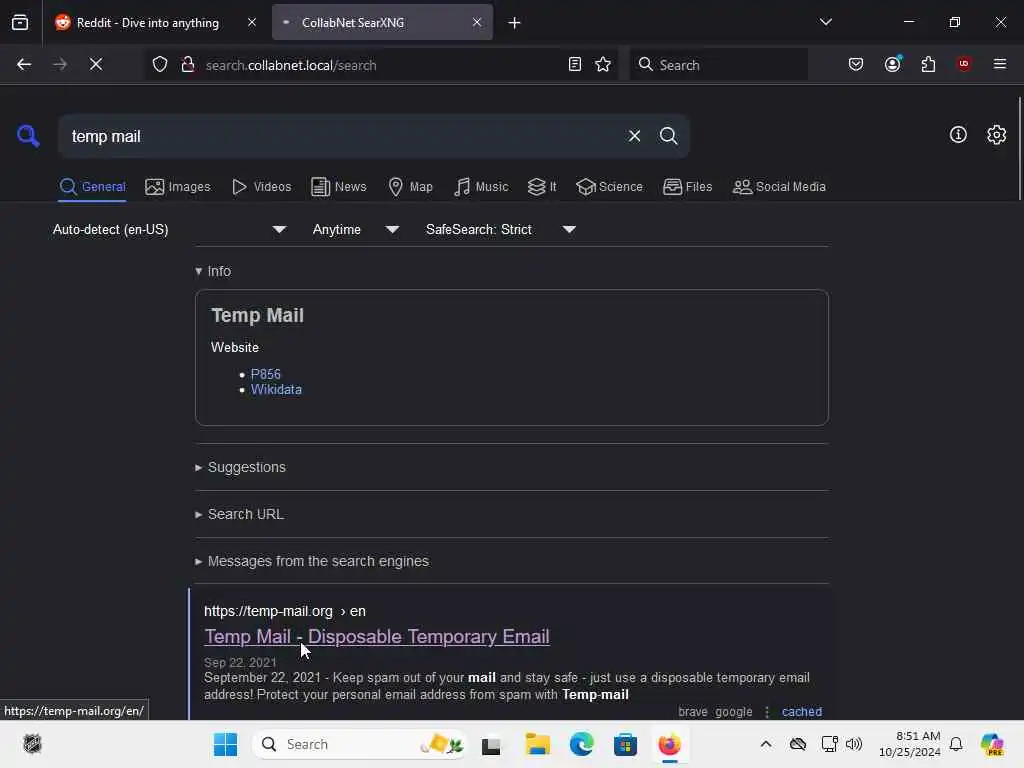Open Microsoft Store from taskbar

[x=625, y=744]
